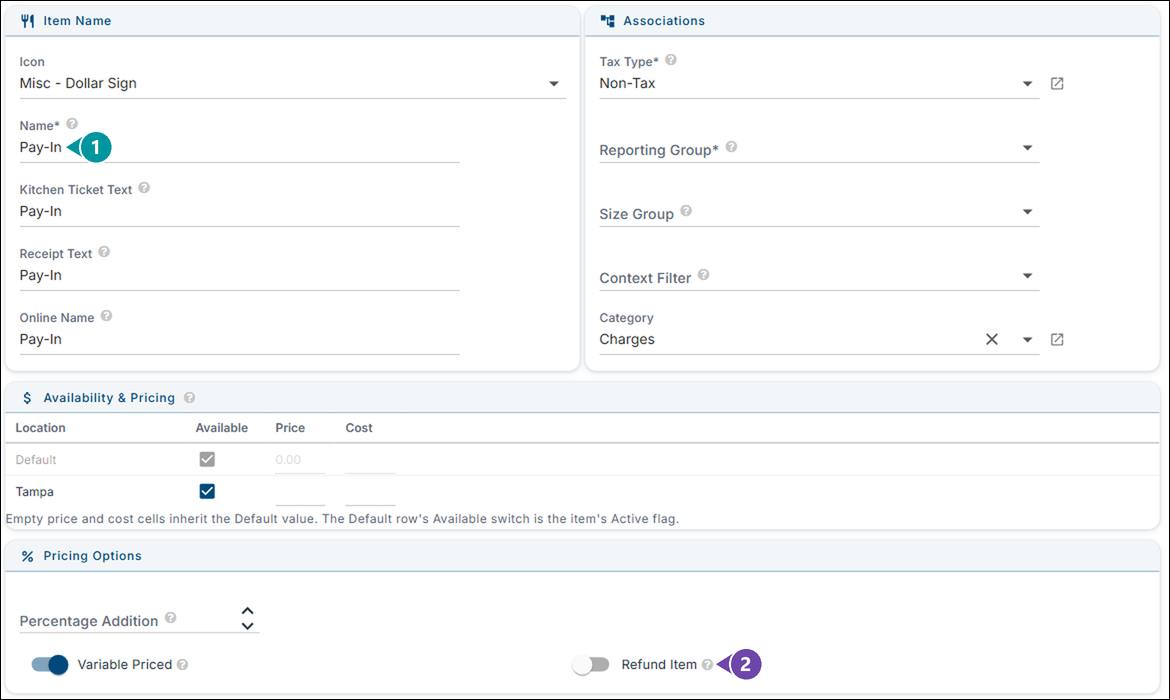Screen dimensions: 1170x700
Task: Click help icon next to Refund Item
Action: [707, 664]
